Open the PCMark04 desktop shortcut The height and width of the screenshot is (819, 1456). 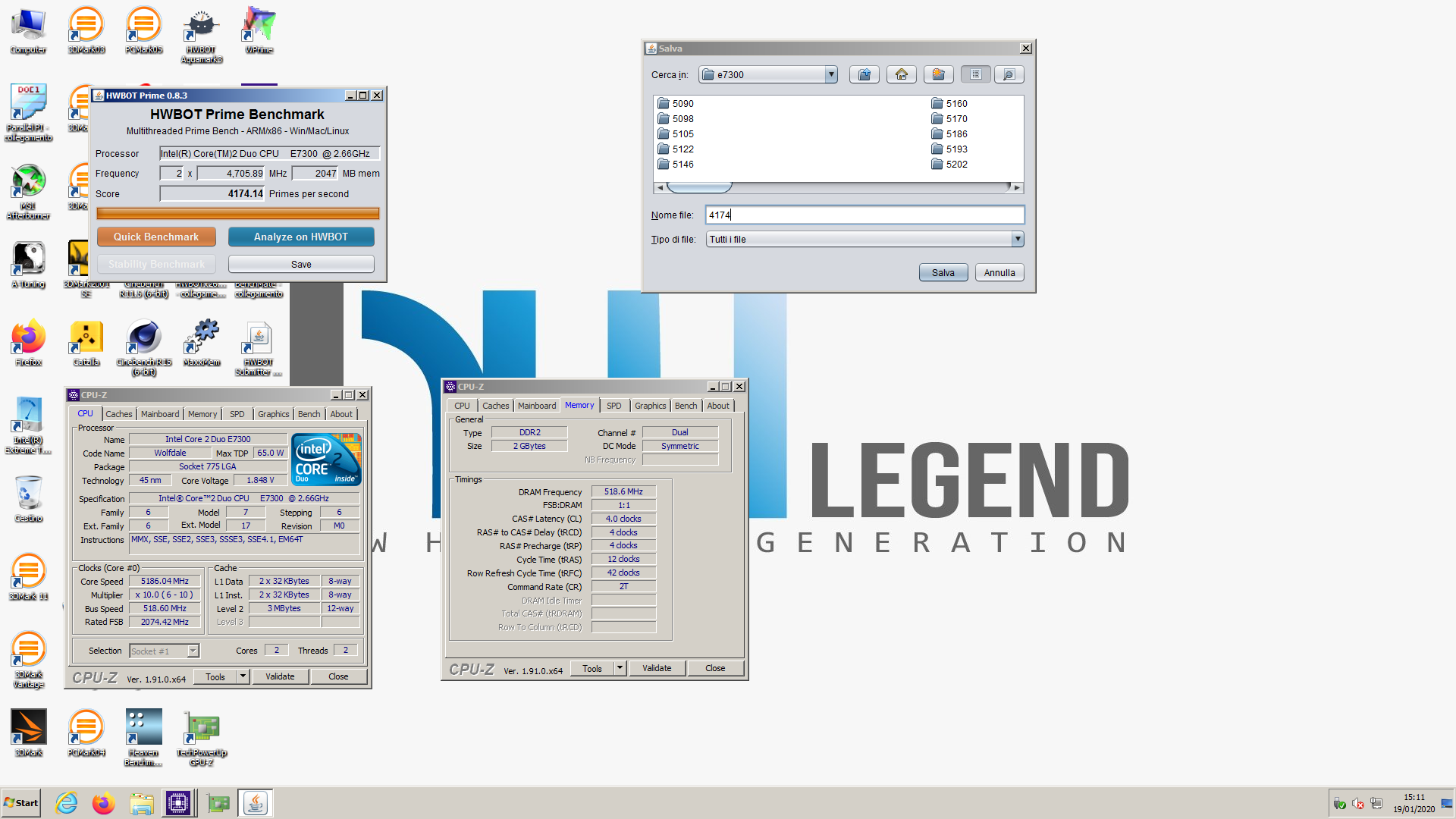86,734
